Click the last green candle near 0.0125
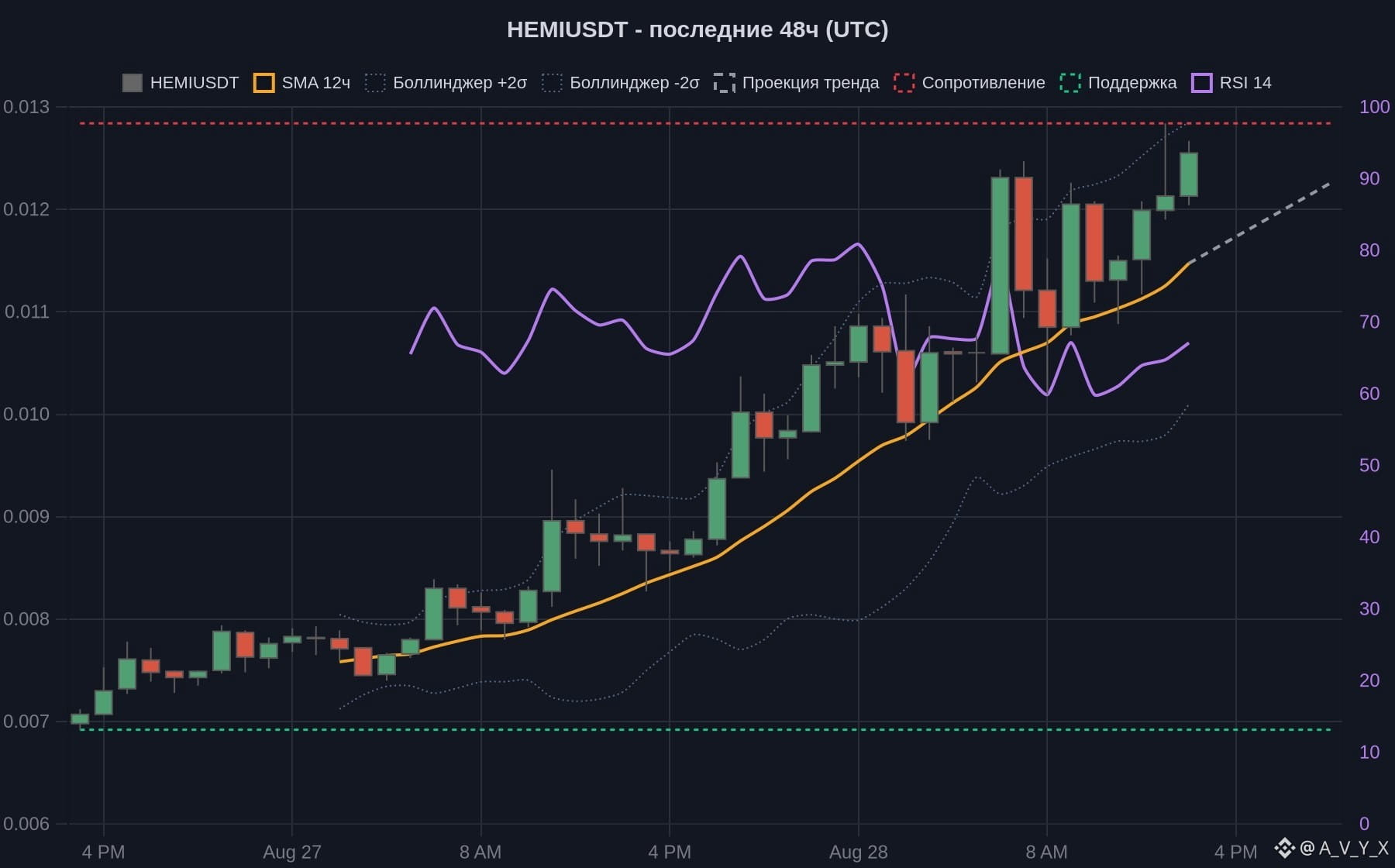This screenshot has height=868, width=1395. click(1189, 174)
